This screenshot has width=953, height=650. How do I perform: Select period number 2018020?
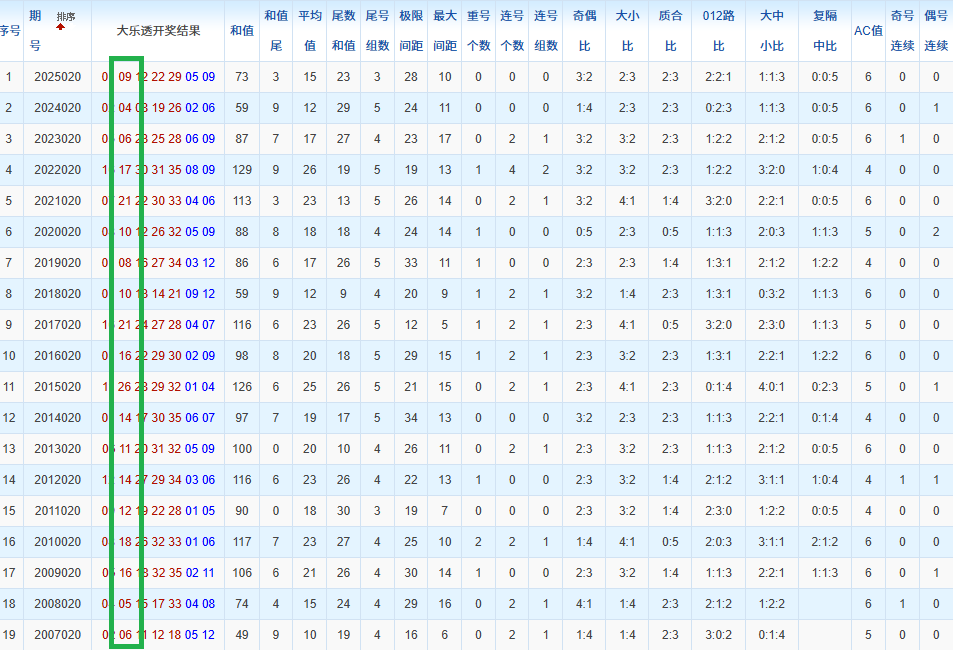[58, 294]
